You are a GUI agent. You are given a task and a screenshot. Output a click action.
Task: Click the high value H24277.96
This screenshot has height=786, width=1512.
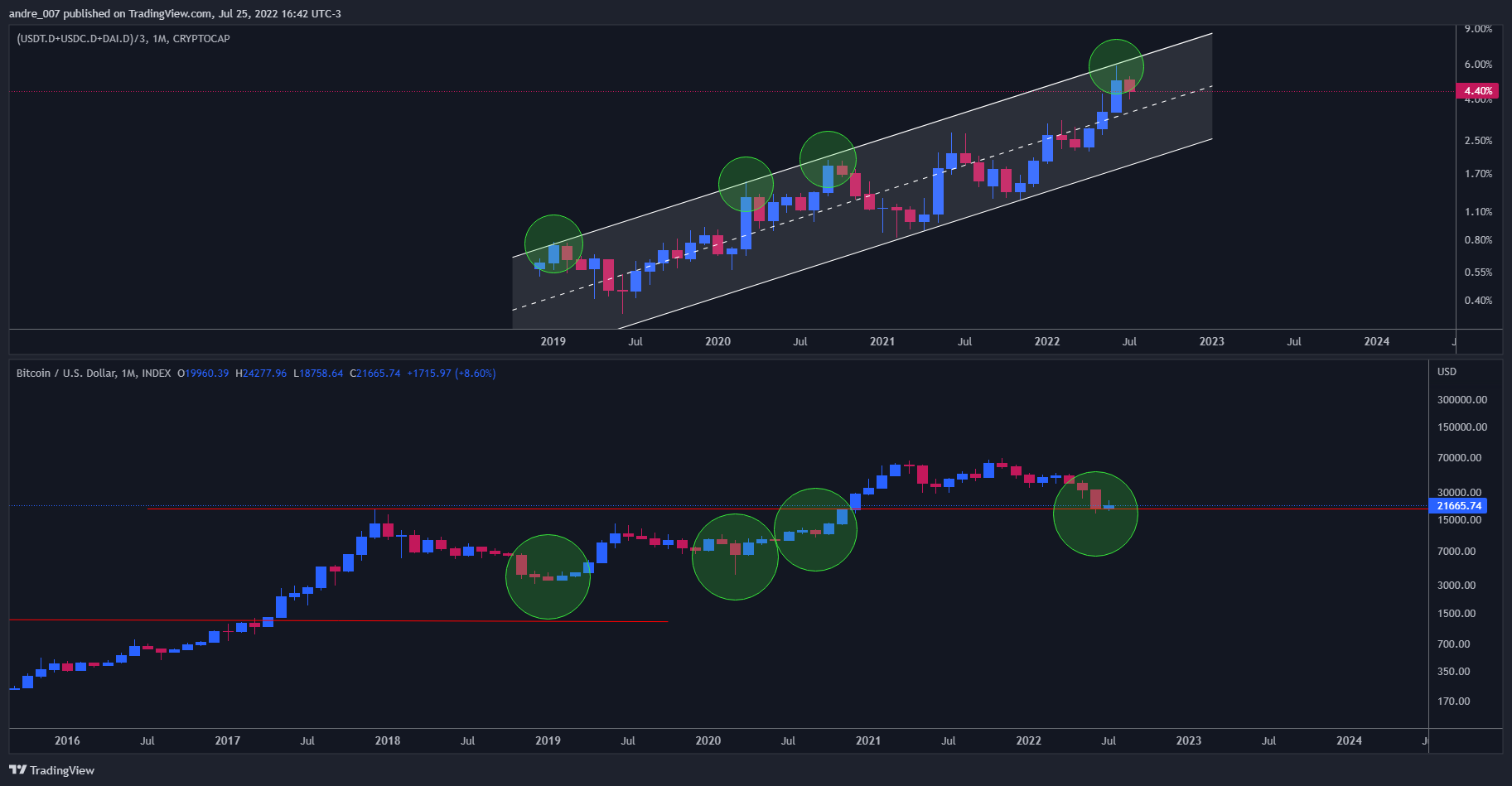click(x=261, y=373)
